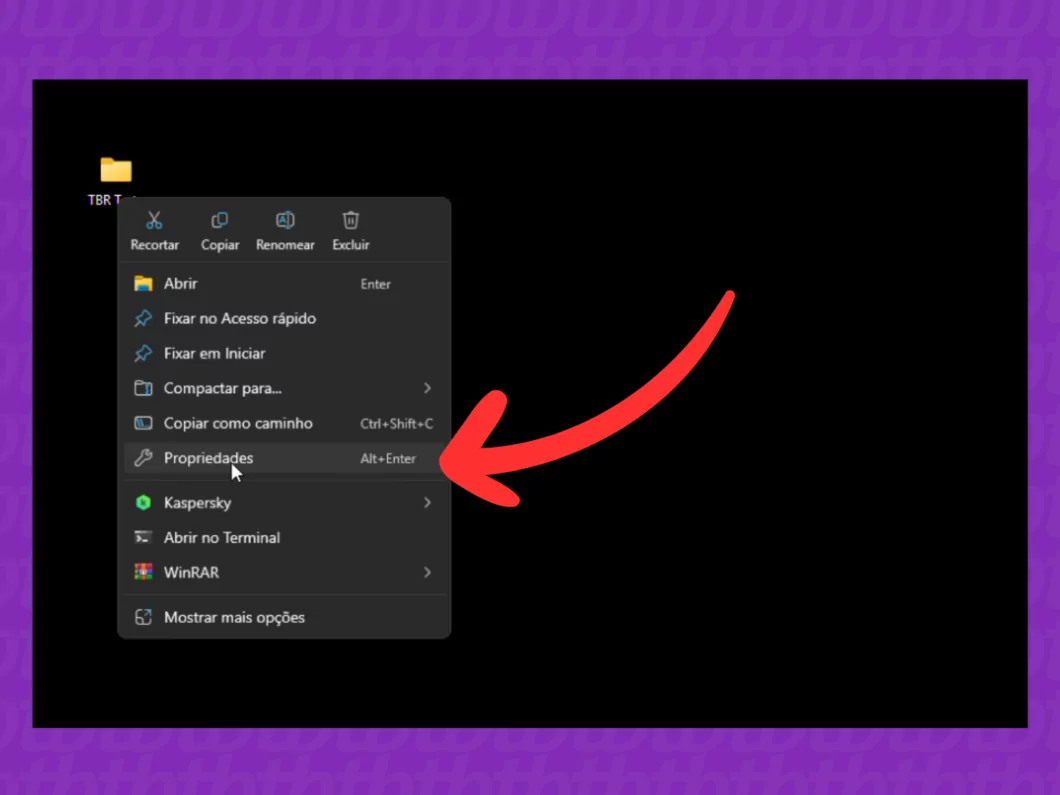Click the colorful WinRAR books icon
The width and height of the screenshot is (1060, 795).
[143, 573]
